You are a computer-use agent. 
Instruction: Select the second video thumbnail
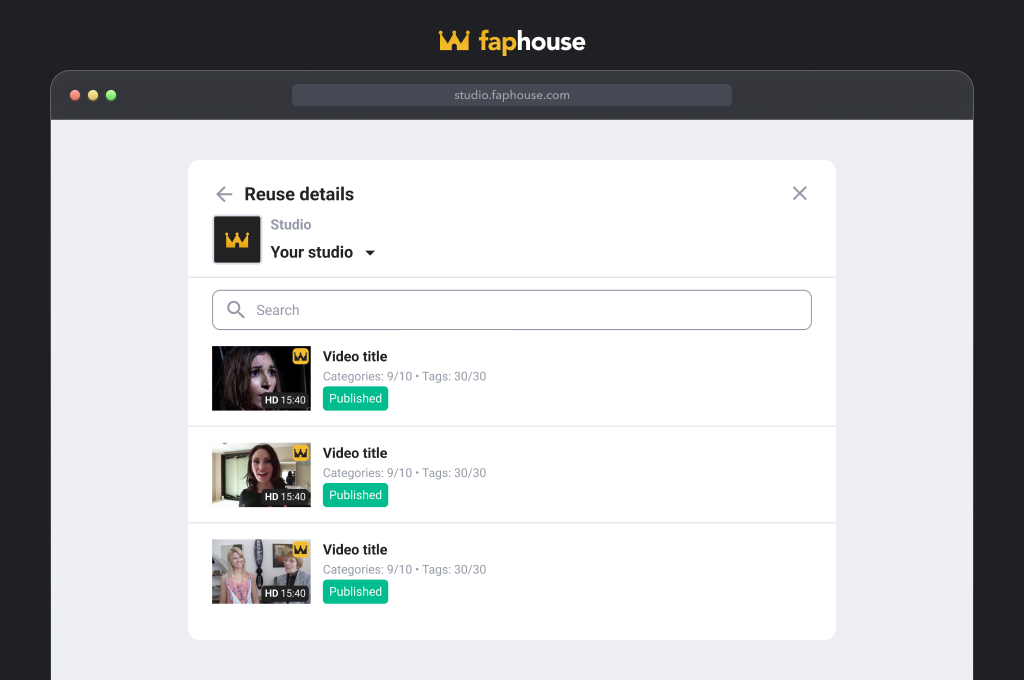point(261,475)
